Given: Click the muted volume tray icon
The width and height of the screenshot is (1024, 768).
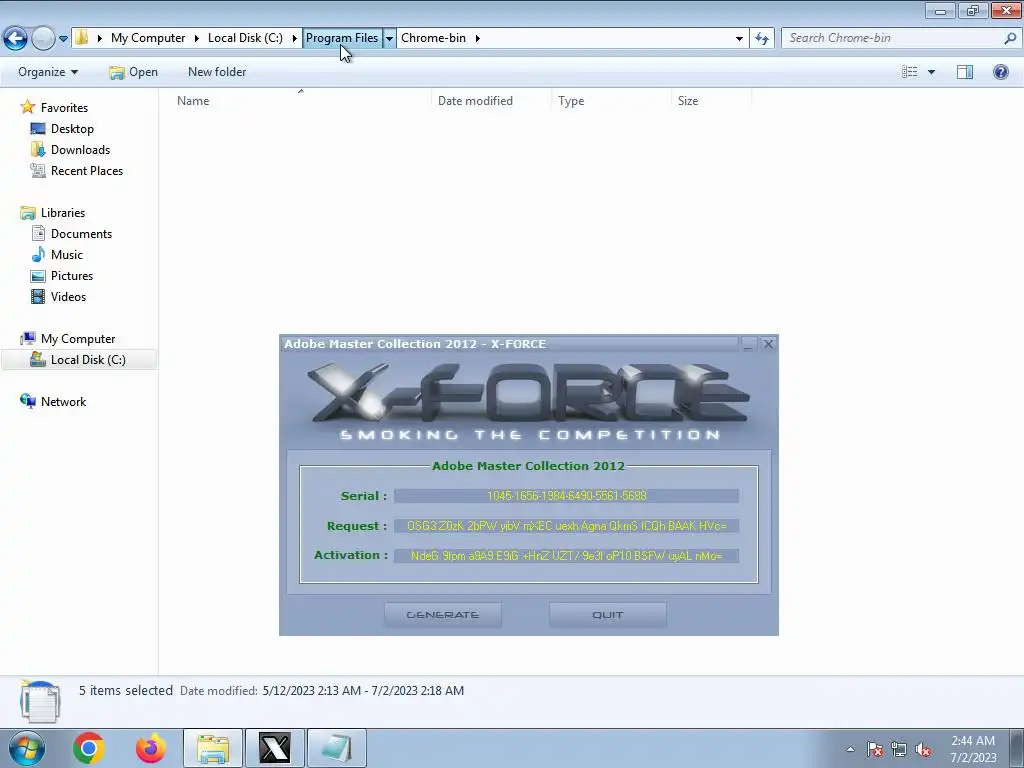Looking at the screenshot, I should [x=923, y=749].
